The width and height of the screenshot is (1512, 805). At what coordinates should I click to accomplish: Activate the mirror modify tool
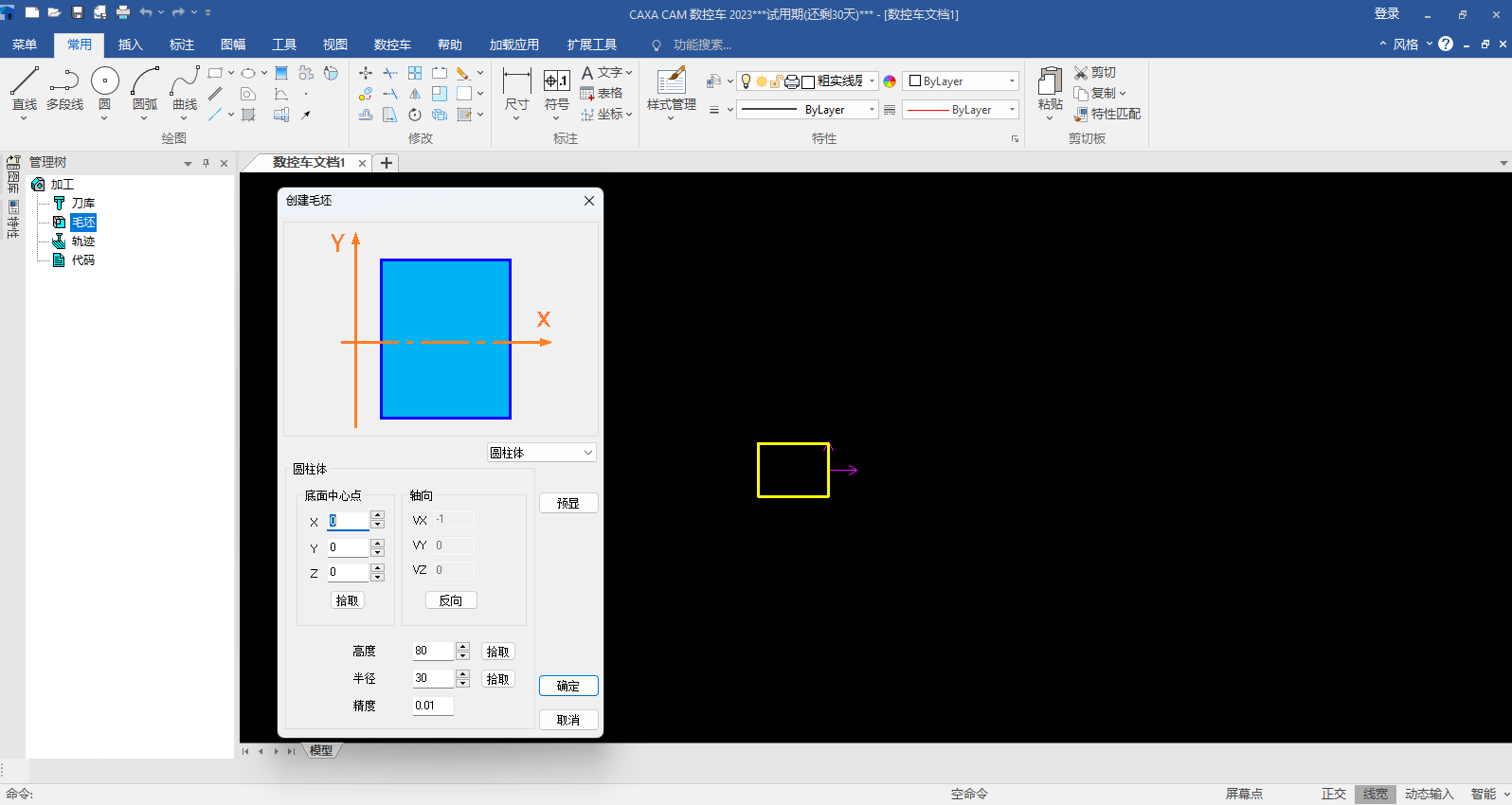point(415,94)
